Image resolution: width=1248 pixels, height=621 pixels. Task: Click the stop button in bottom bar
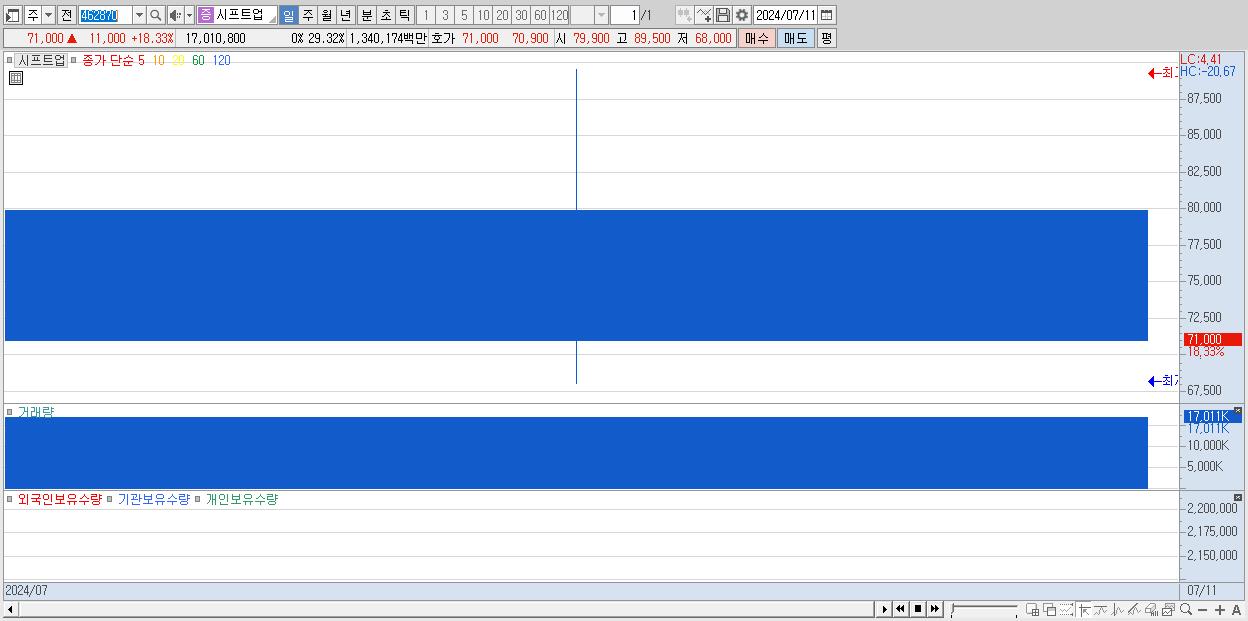918,609
